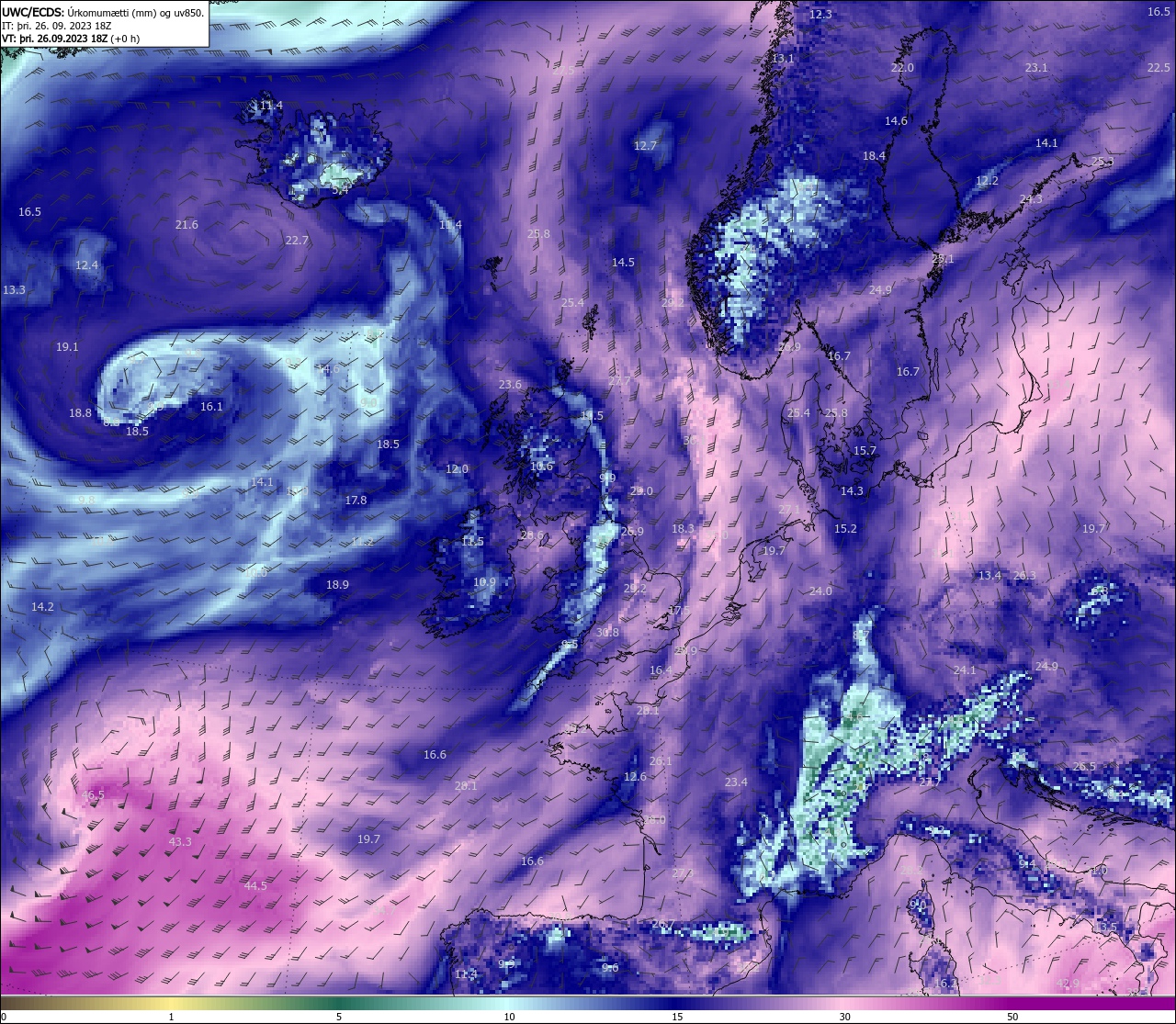Click the colour scale tick label '50'
Image resolution: width=1176 pixels, height=1024 pixels.
pos(1012,1017)
